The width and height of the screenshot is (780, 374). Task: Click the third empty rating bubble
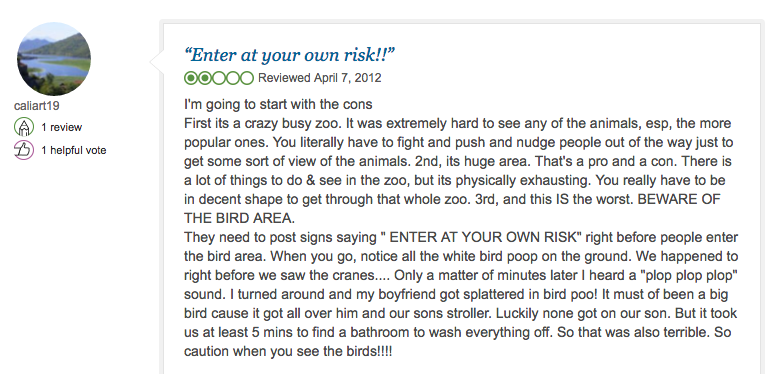pos(219,78)
